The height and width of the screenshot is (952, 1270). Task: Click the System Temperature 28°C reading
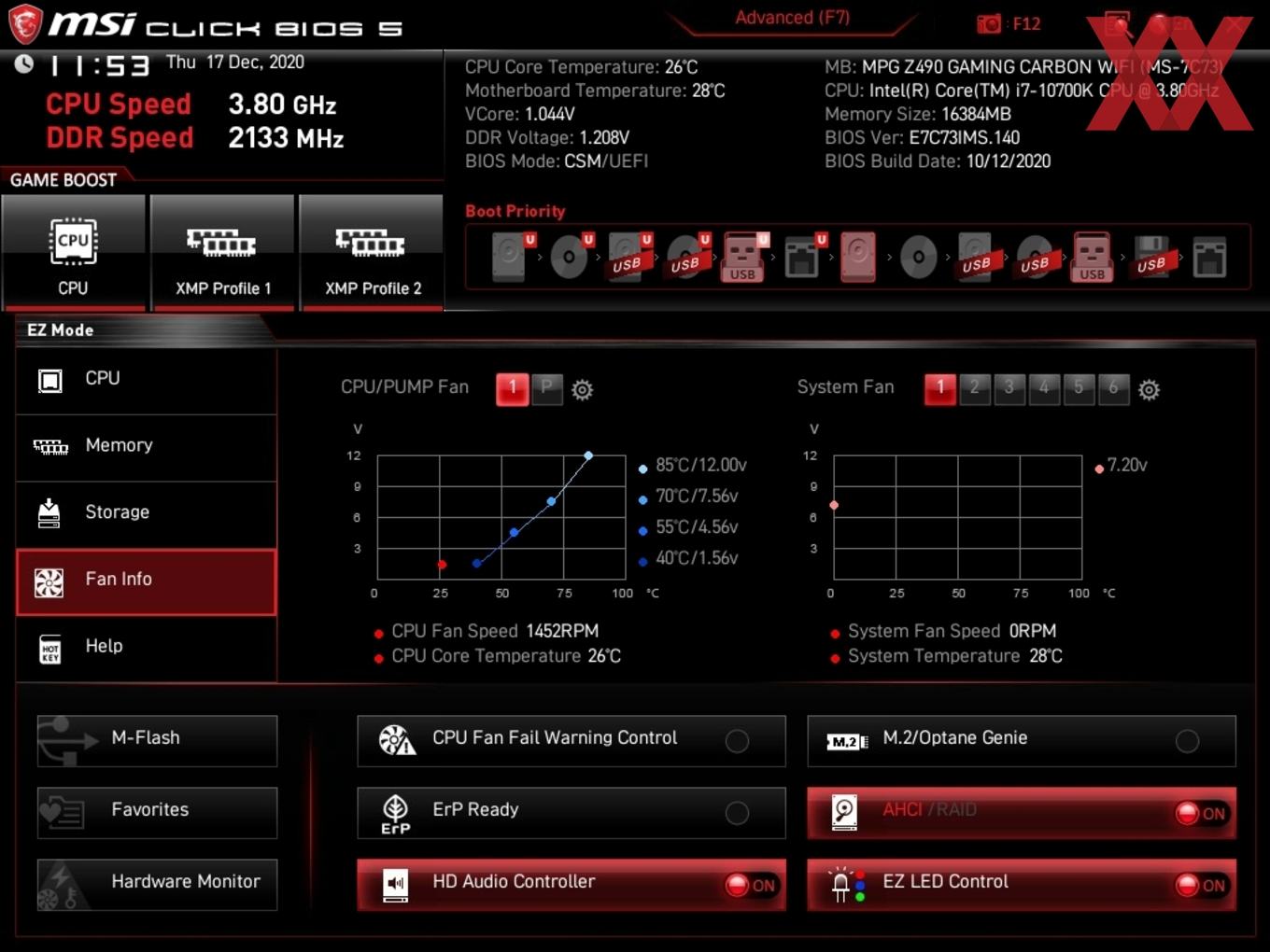pos(954,656)
